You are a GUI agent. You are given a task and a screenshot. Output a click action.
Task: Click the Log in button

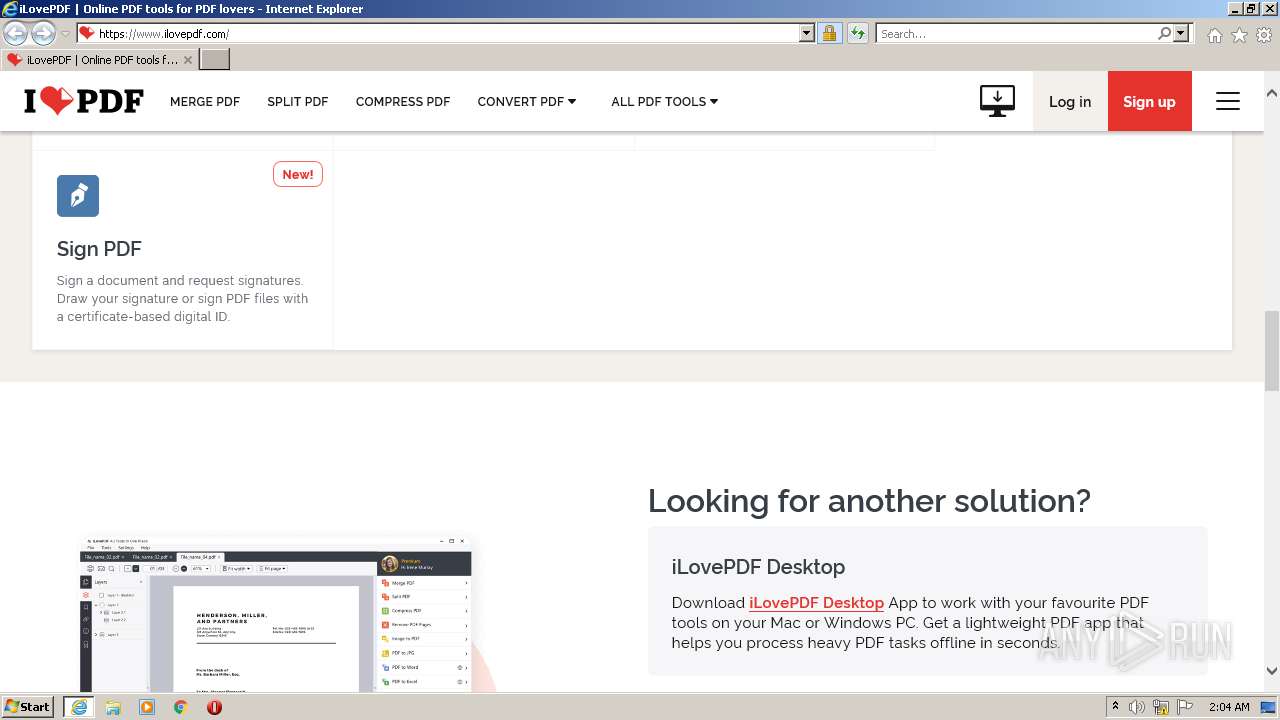(1070, 101)
